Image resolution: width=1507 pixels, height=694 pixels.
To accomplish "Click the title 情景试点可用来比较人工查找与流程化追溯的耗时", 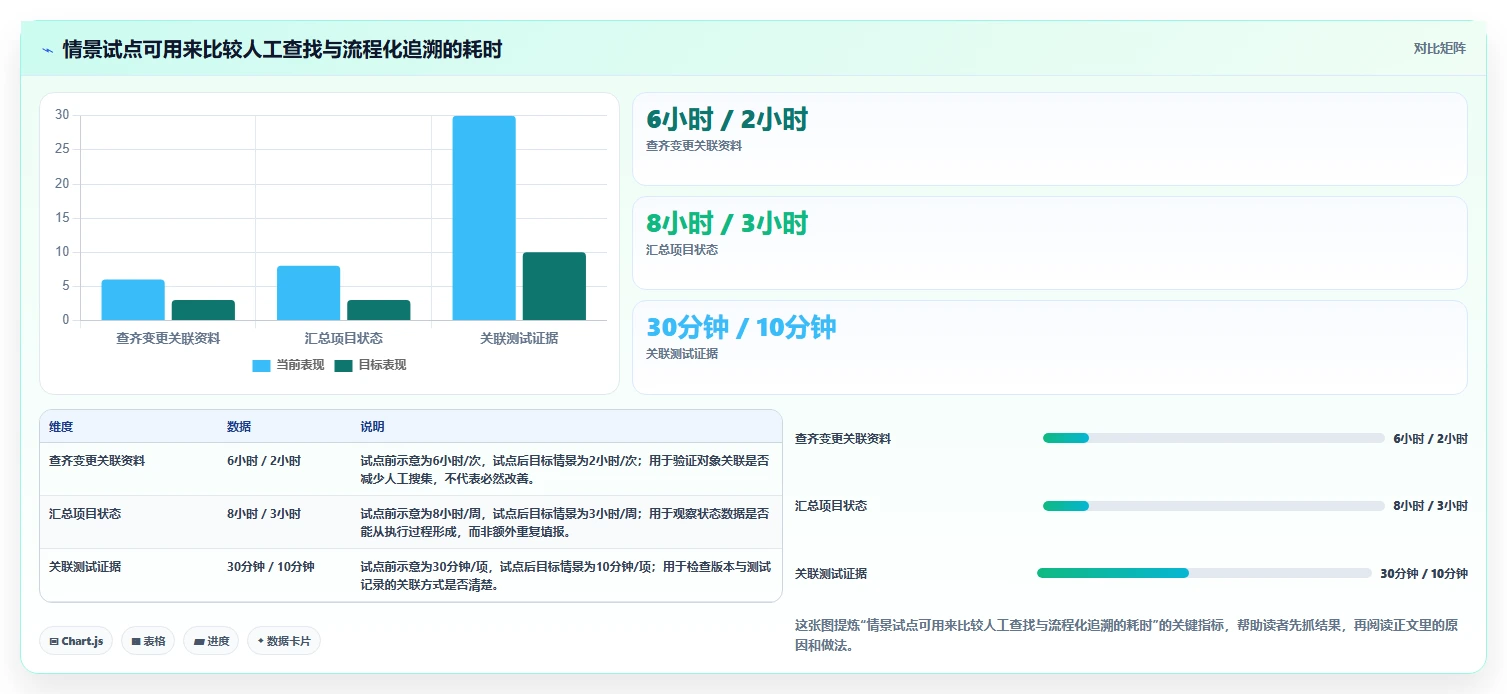I will pyautogui.click(x=282, y=49).
